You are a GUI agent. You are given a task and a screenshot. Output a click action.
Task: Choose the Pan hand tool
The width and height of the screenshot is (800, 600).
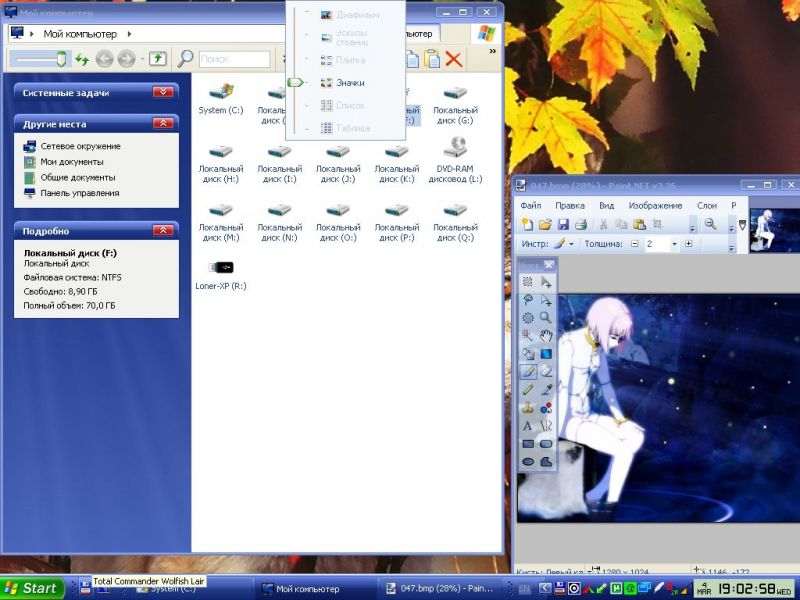(x=546, y=335)
